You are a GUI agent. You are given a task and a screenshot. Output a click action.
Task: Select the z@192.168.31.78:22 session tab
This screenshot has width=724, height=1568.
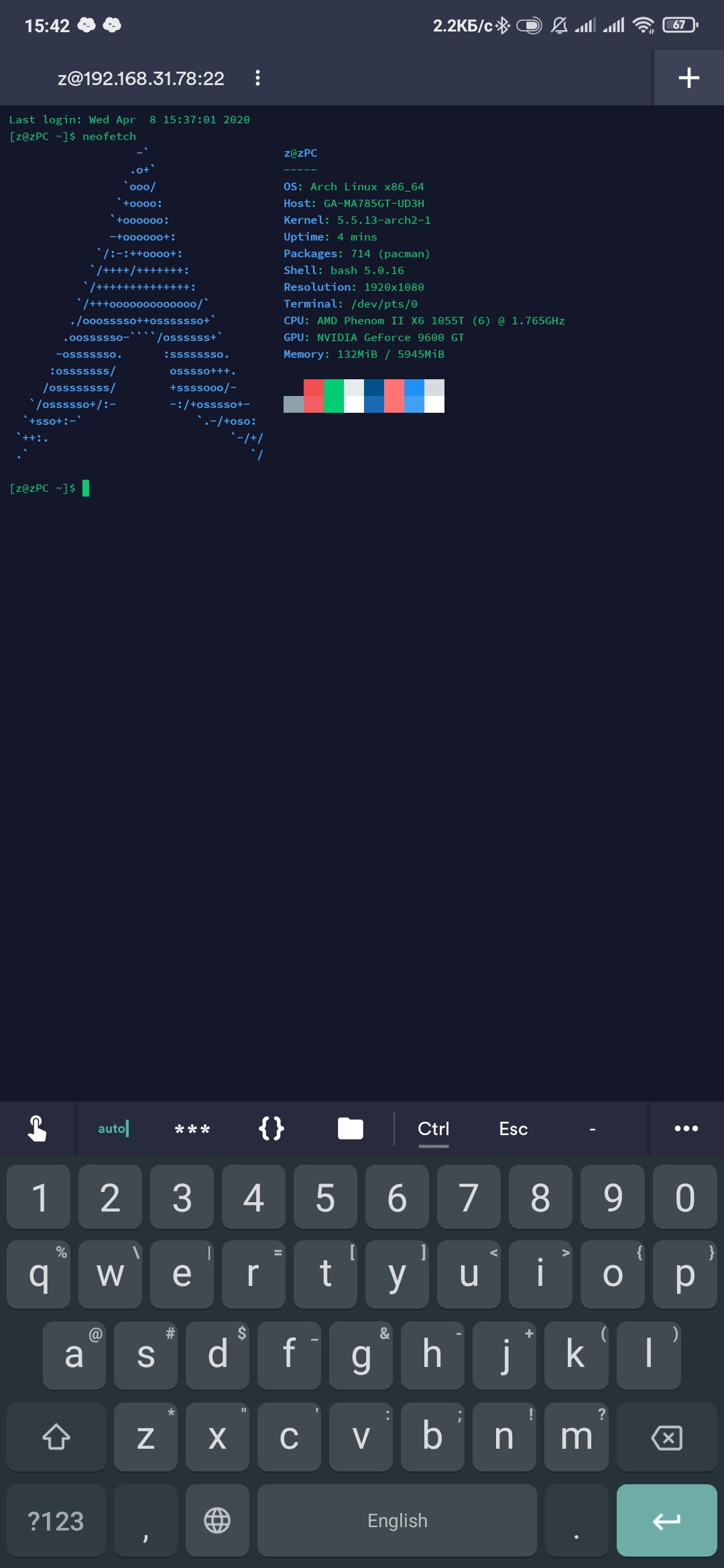[x=141, y=78]
